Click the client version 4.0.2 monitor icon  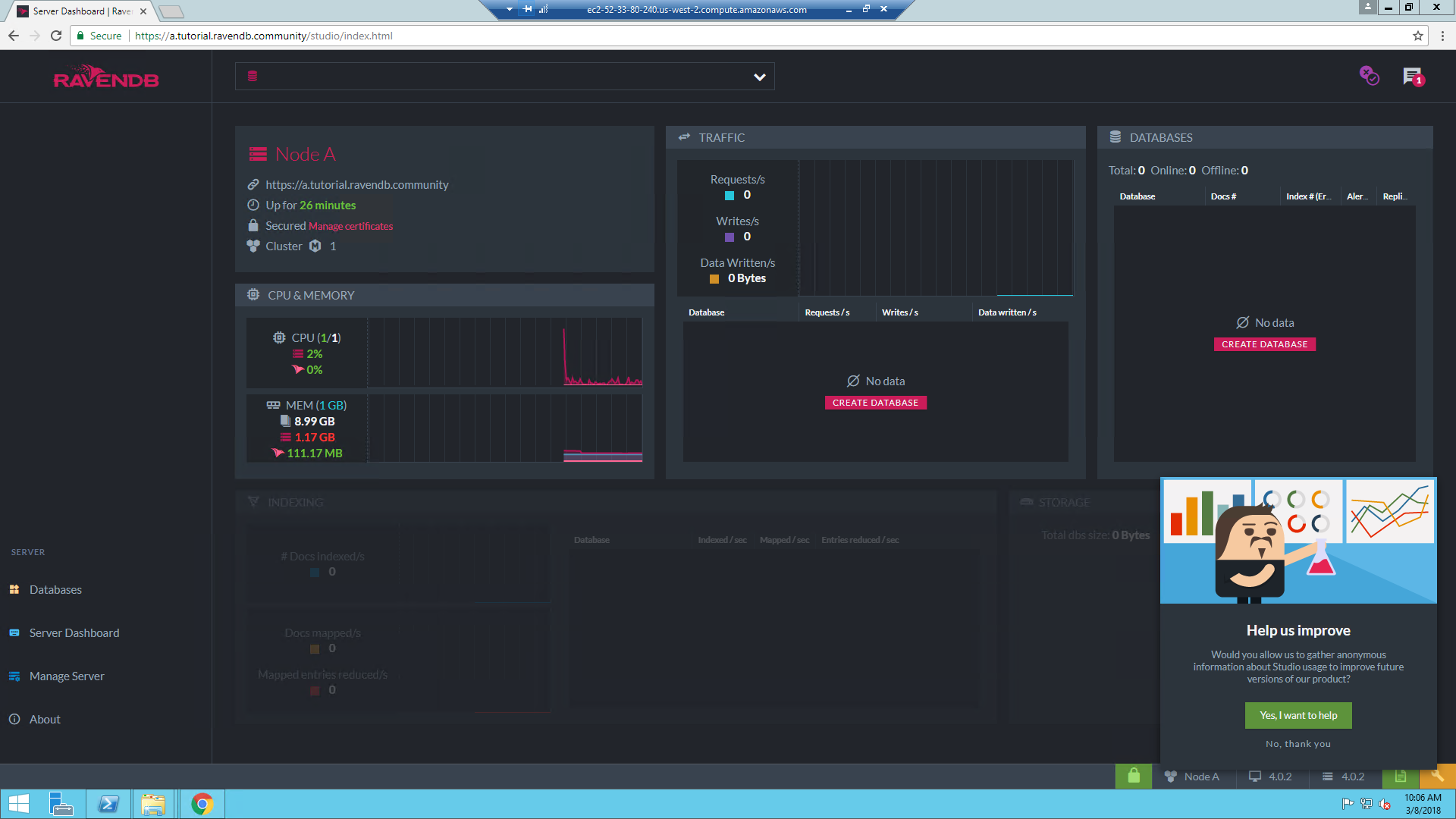pyautogui.click(x=1255, y=777)
